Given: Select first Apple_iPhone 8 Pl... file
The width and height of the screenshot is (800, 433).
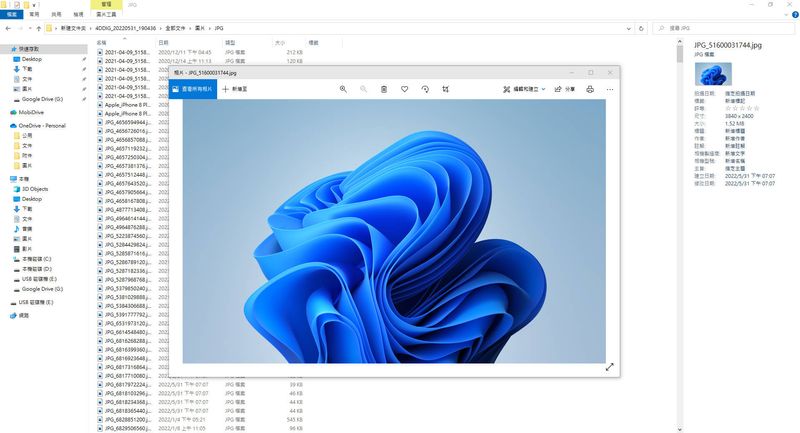Looking at the screenshot, I should (x=128, y=105).
